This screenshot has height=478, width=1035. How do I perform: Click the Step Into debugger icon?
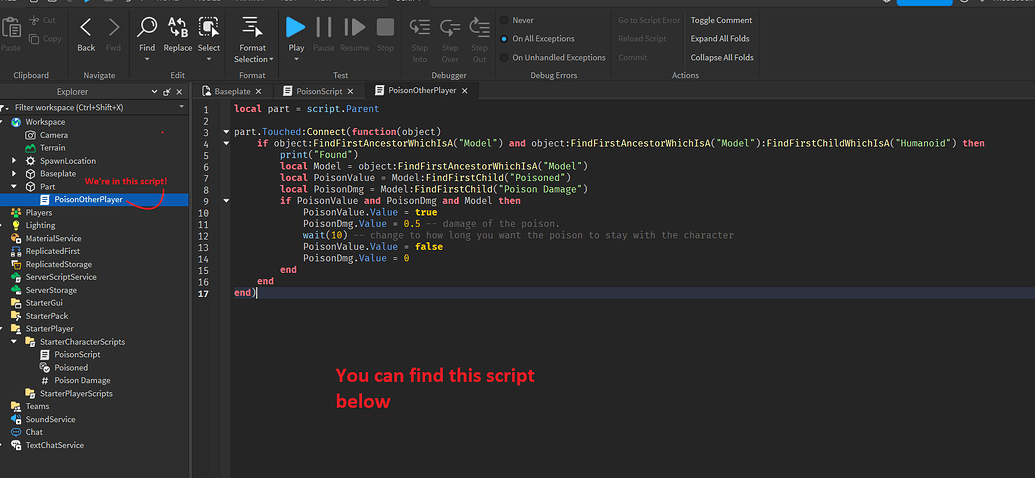(x=420, y=28)
